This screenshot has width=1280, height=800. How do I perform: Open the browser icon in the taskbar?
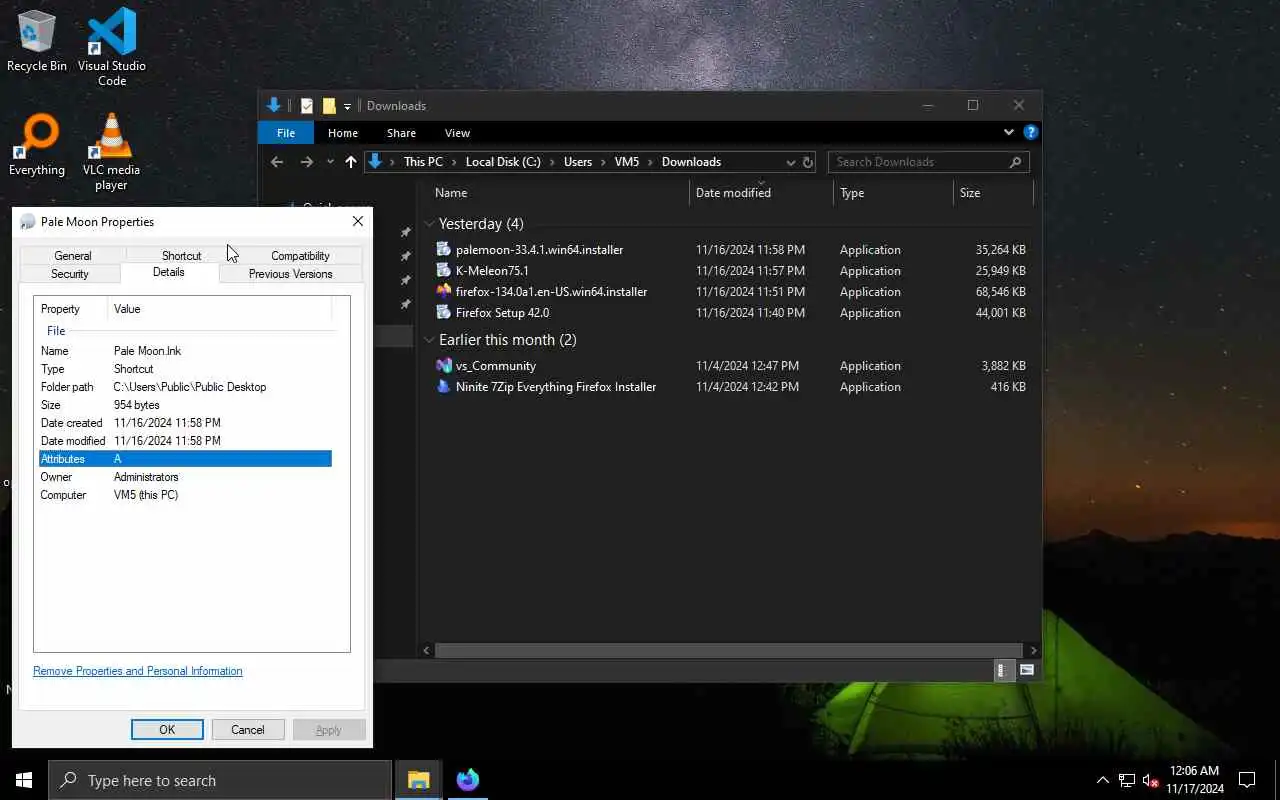tap(467, 780)
